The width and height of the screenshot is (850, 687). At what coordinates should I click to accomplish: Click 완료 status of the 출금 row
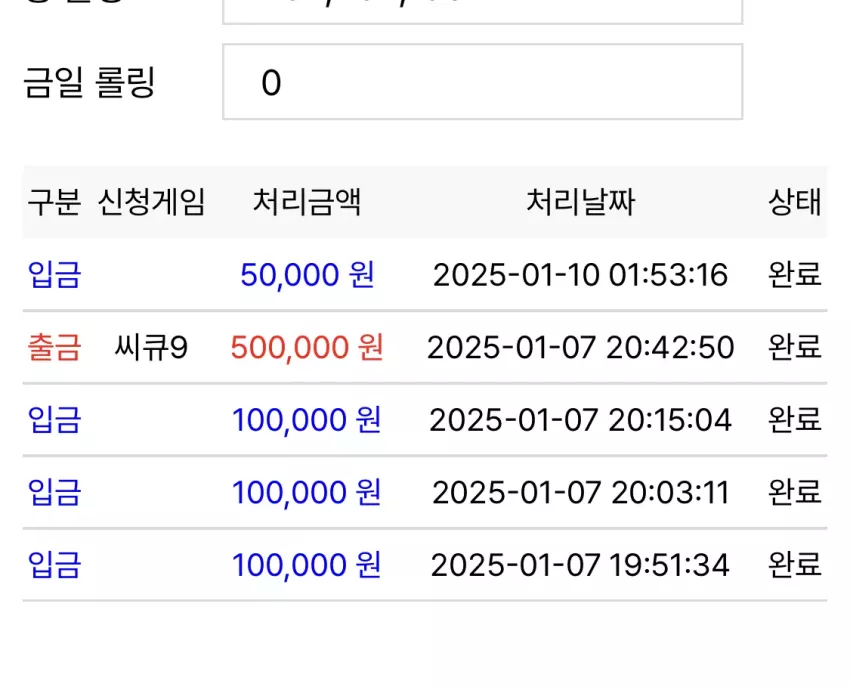(795, 347)
